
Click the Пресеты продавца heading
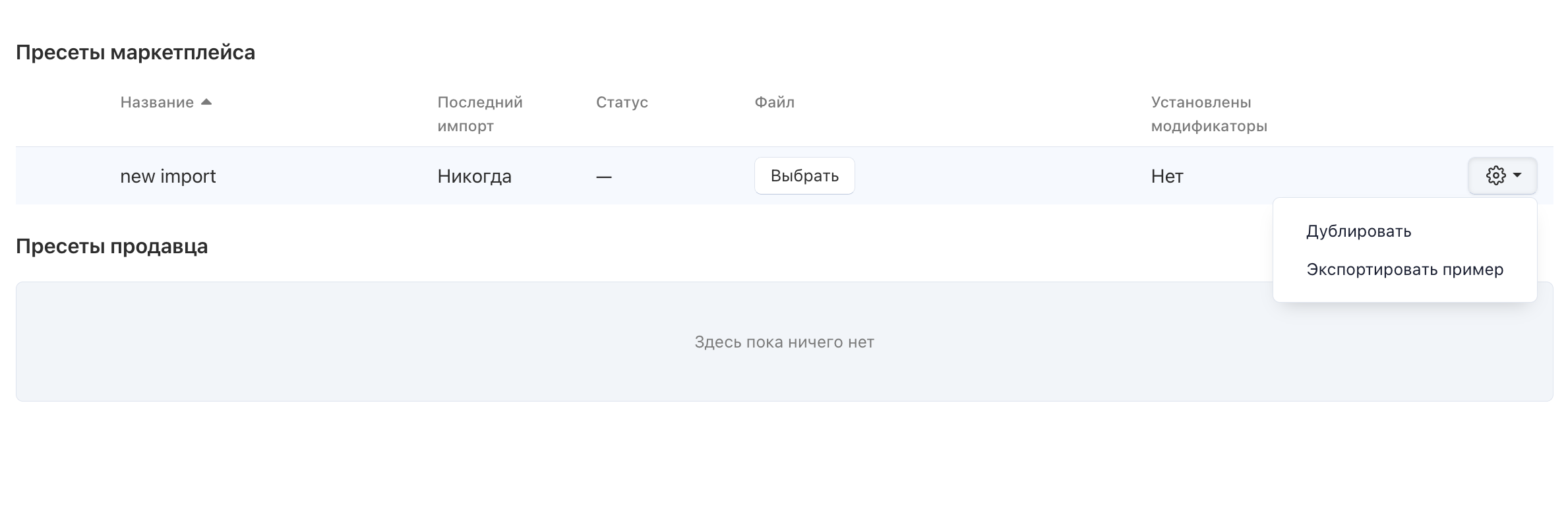pyautogui.click(x=111, y=246)
